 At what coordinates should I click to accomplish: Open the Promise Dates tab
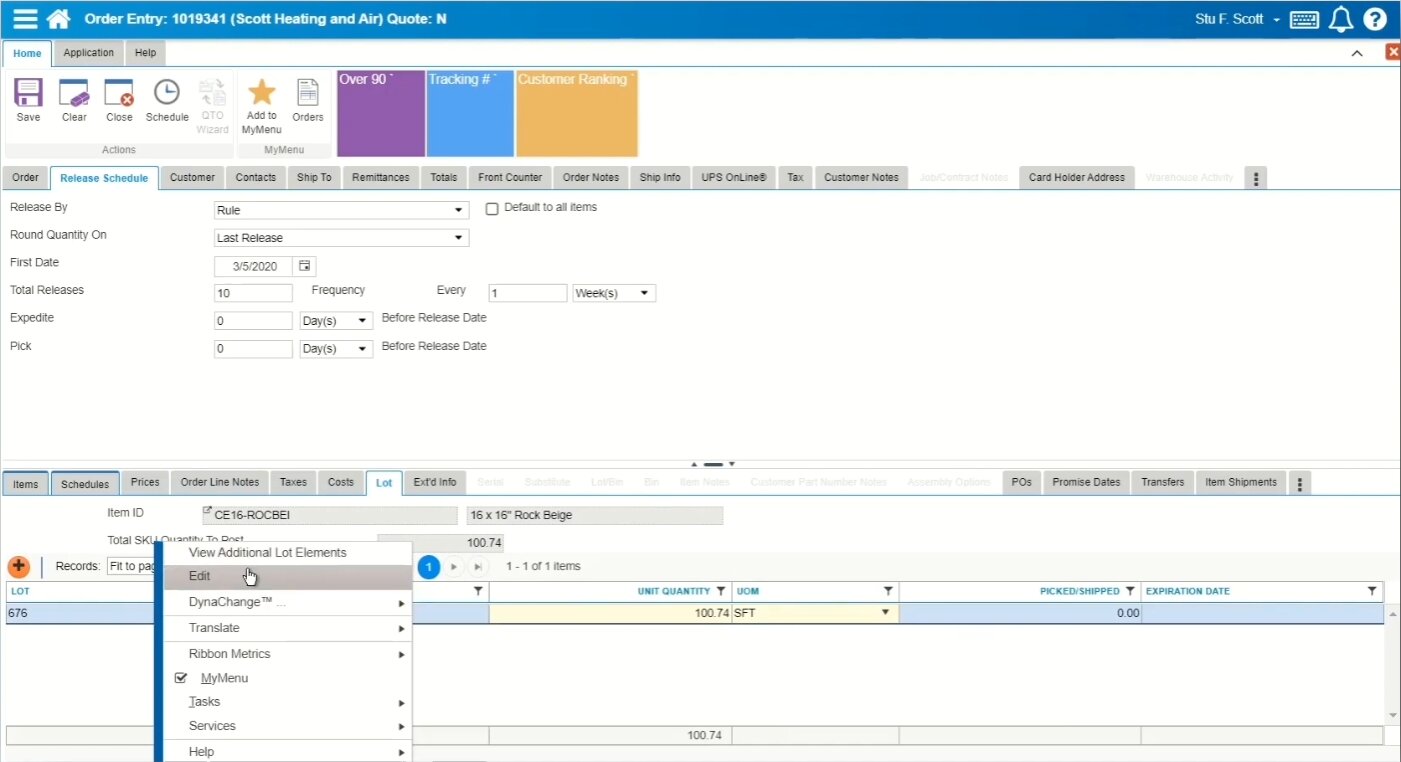tap(1085, 482)
